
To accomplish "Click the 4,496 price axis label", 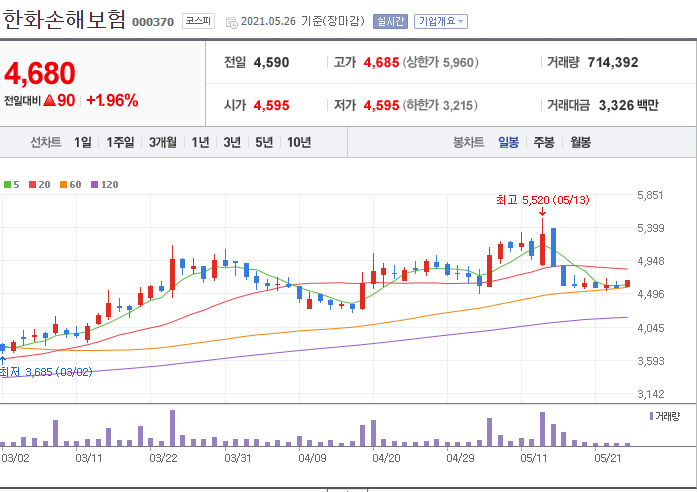I will [x=650, y=294].
